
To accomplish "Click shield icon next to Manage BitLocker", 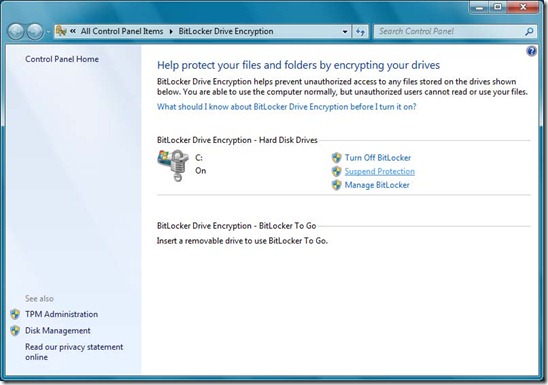I will tap(337, 185).
